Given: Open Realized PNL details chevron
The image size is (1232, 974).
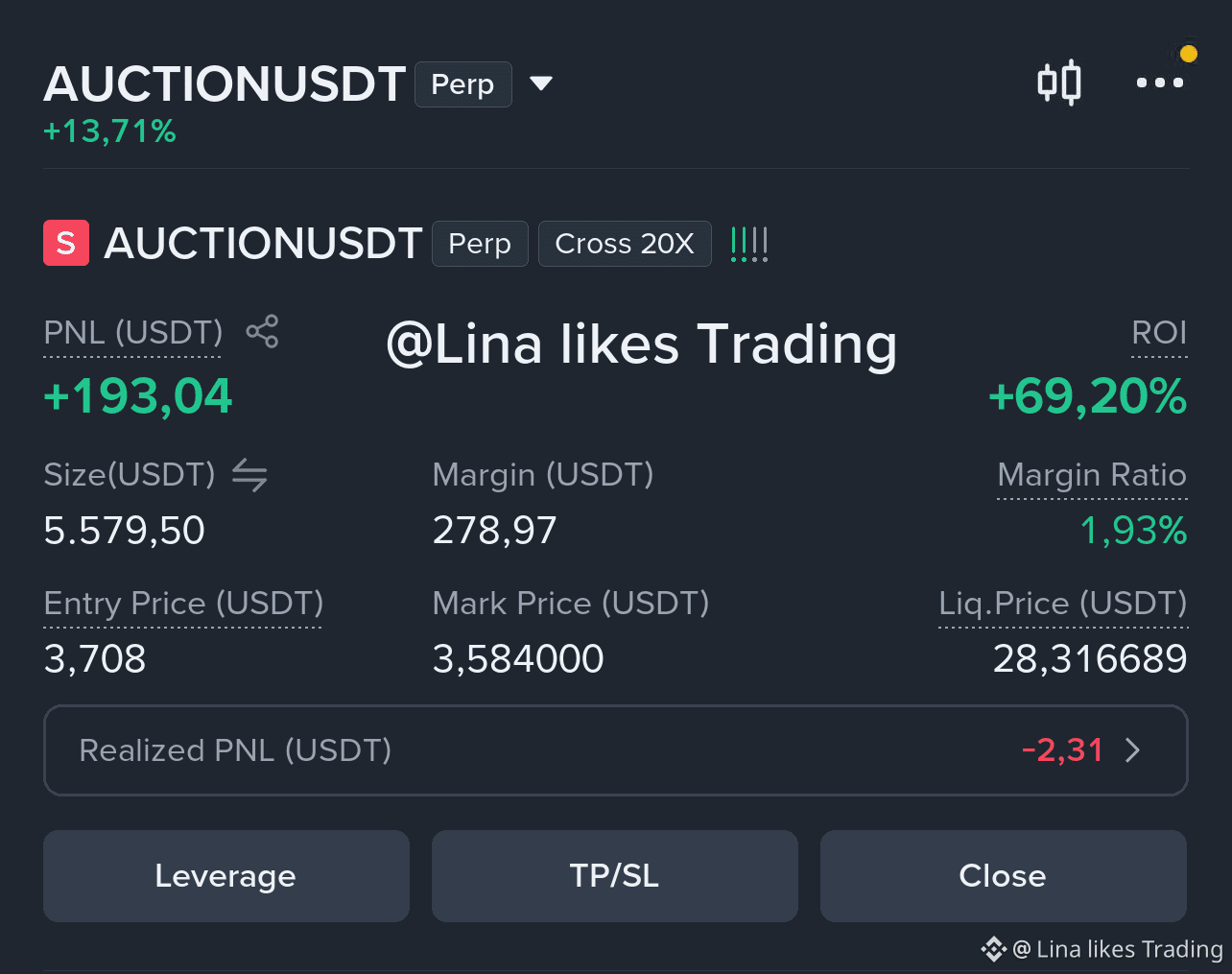Looking at the screenshot, I should tap(1133, 749).
